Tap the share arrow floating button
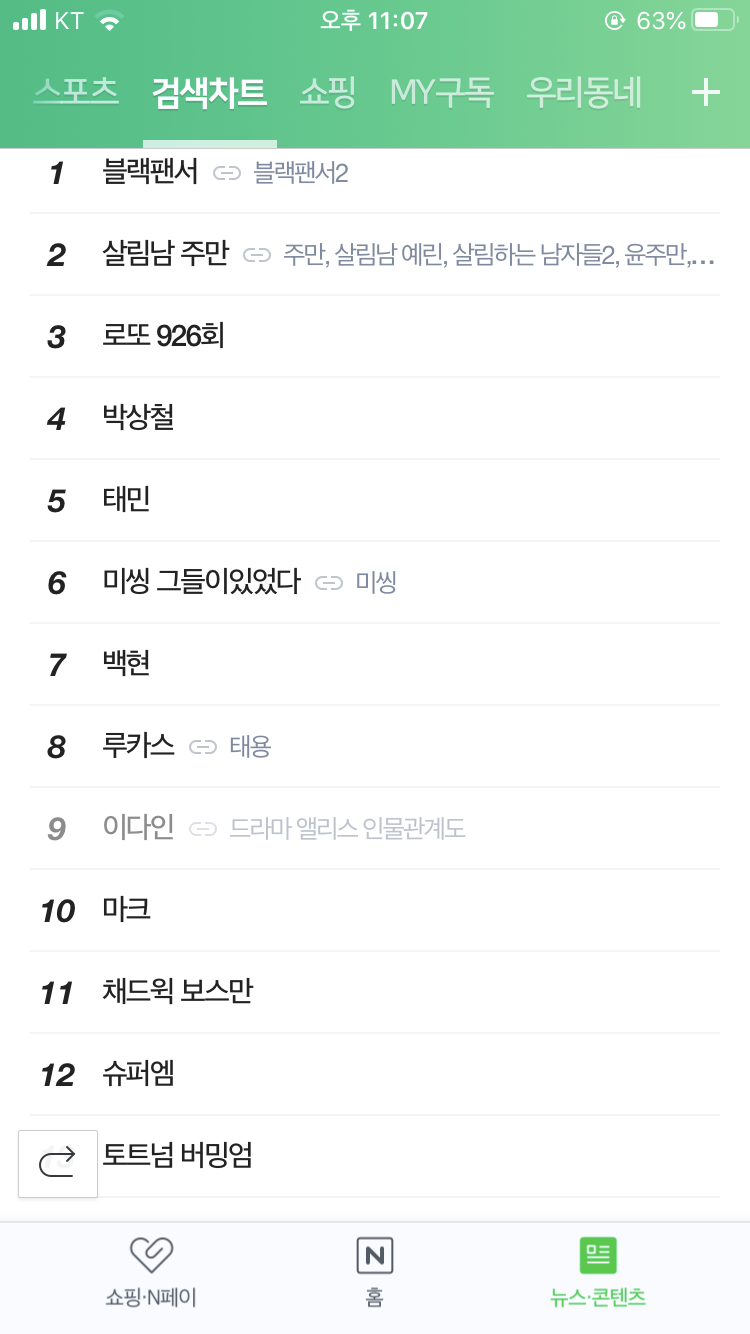This screenshot has width=750, height=1334. coord(58,1163)
